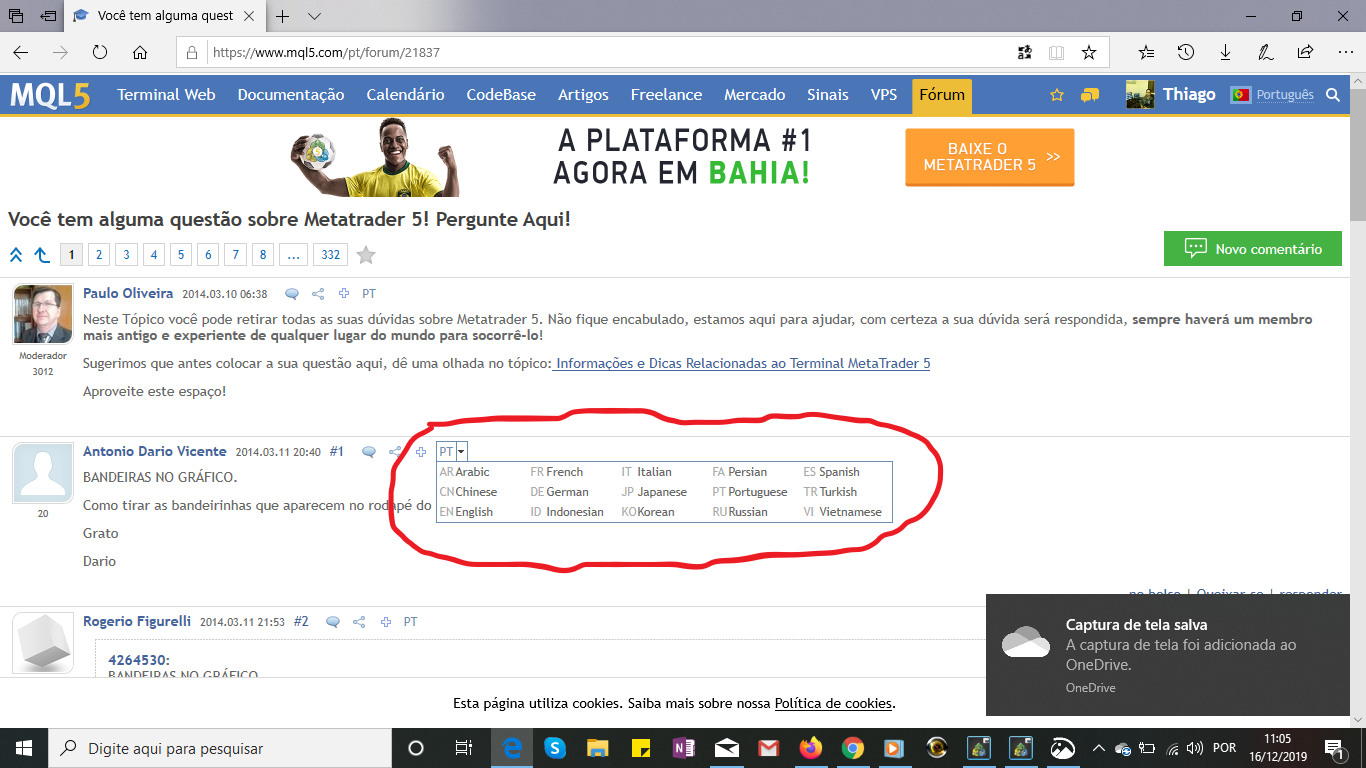The width and height of the screenshot is (1366, 768).
Task: Open the browser favorites list hub
Action: (x=1146, y=52)
